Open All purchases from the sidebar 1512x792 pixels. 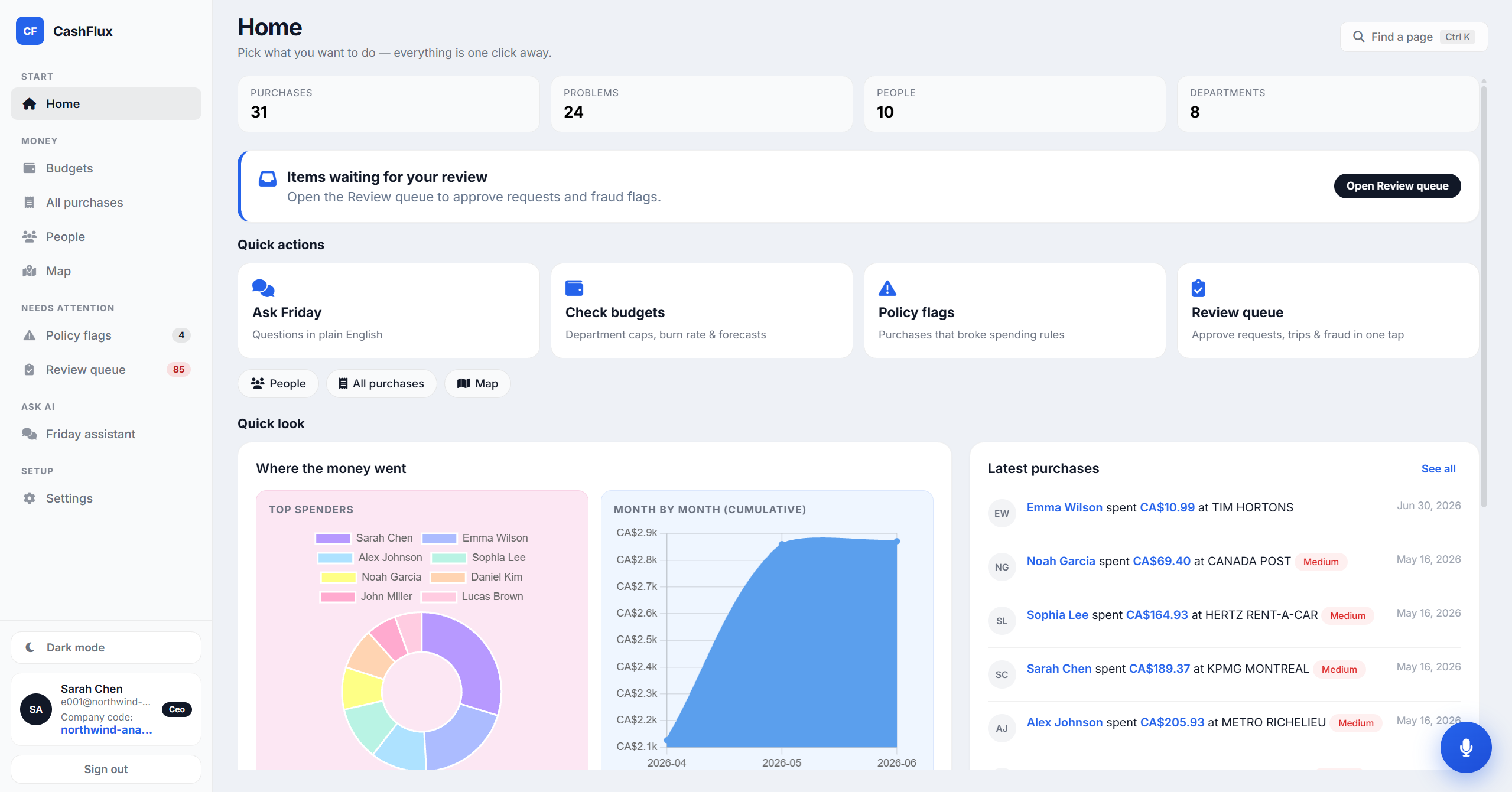coord(106,203)
